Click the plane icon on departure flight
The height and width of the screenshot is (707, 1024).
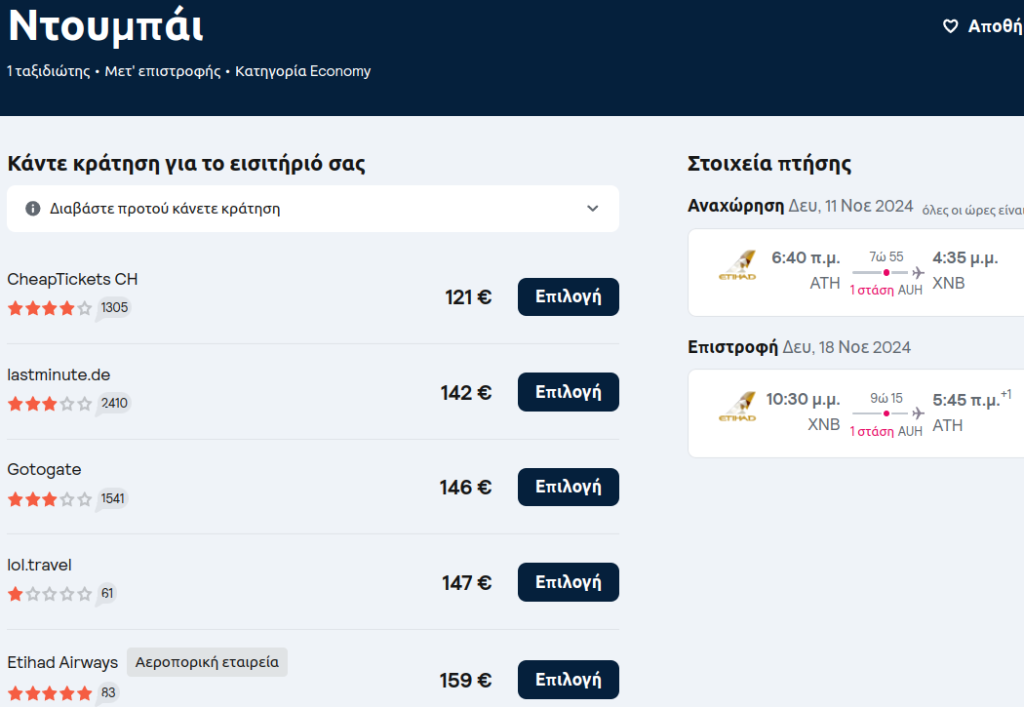[918, 272]
